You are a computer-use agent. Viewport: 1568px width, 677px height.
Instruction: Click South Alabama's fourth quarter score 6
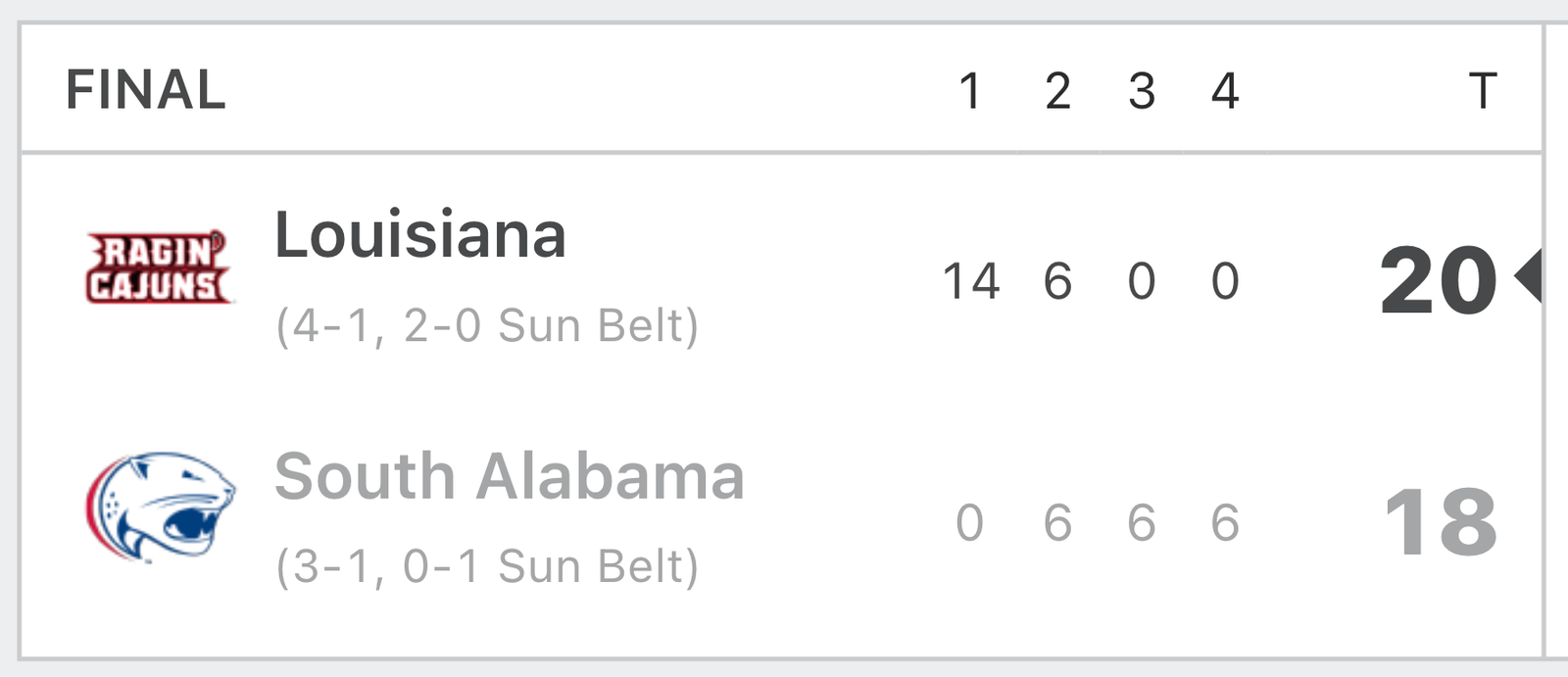(1225, 522)
